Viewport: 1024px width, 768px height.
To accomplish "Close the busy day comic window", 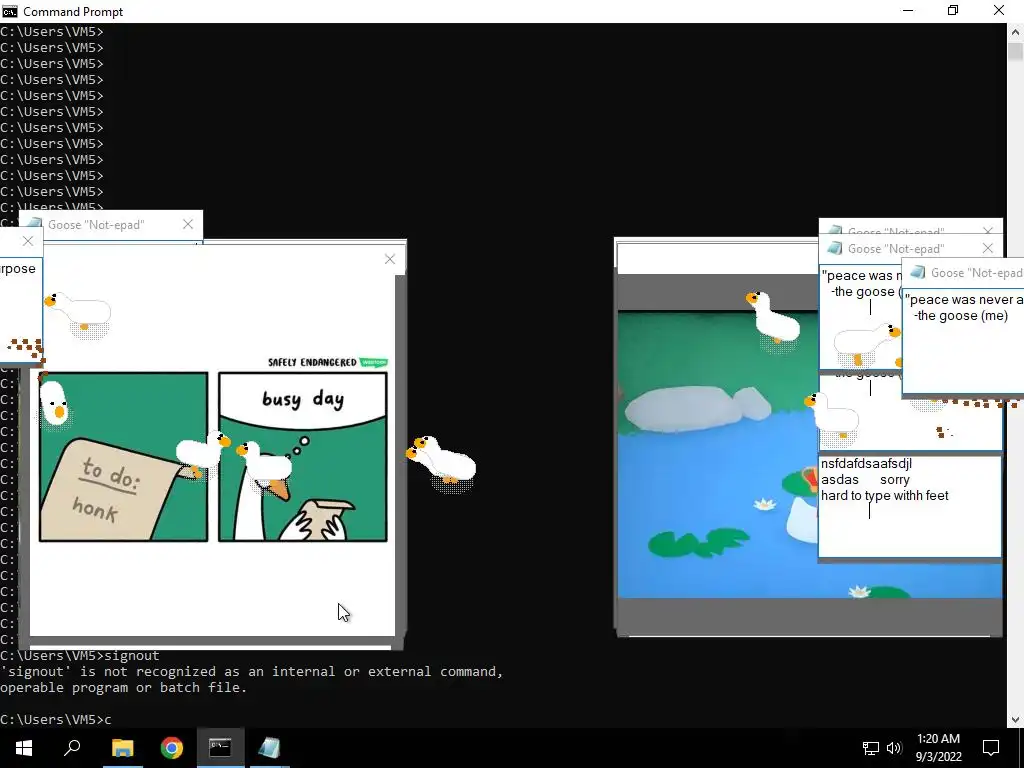I will coord(390,259).
